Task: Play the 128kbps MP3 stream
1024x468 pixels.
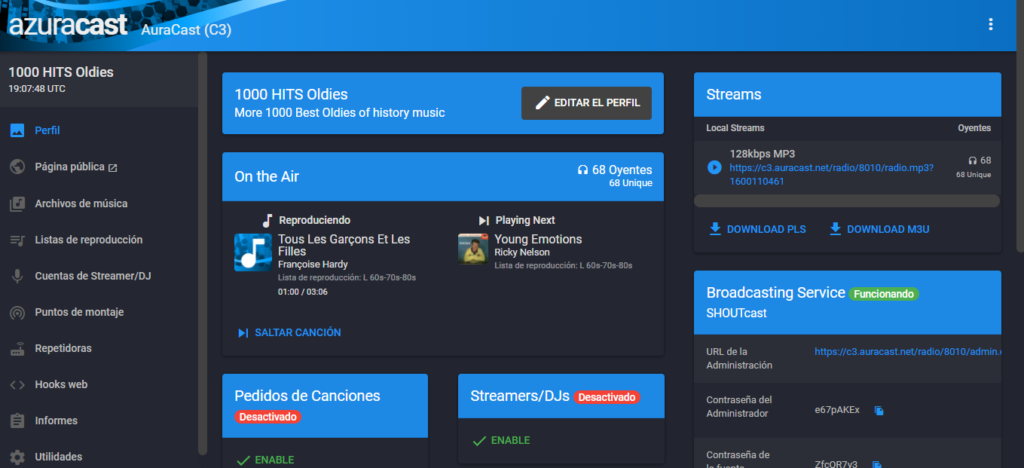Action: click(x=714, y=167)
